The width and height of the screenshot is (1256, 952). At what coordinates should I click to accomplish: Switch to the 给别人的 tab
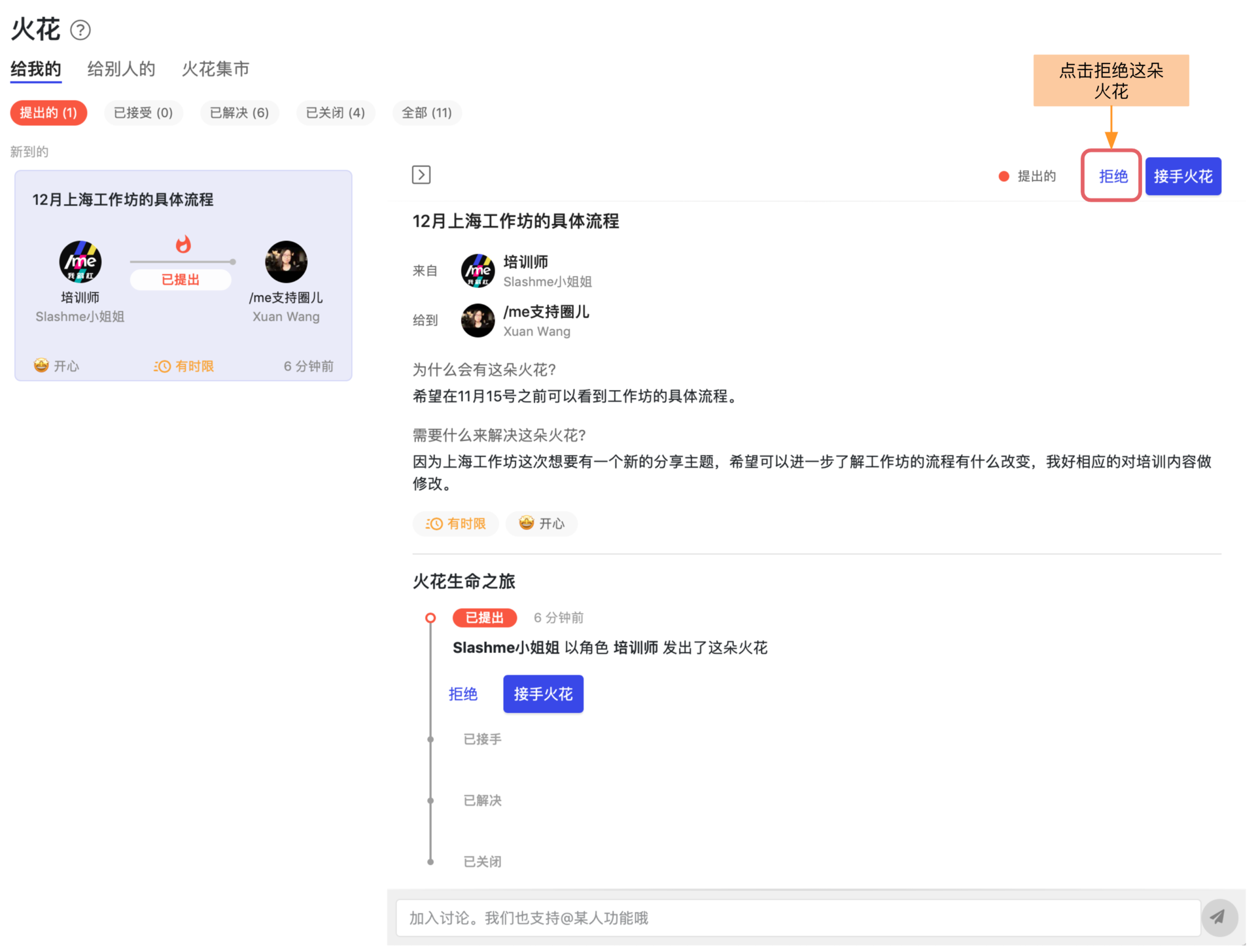(x=121, y=69)
